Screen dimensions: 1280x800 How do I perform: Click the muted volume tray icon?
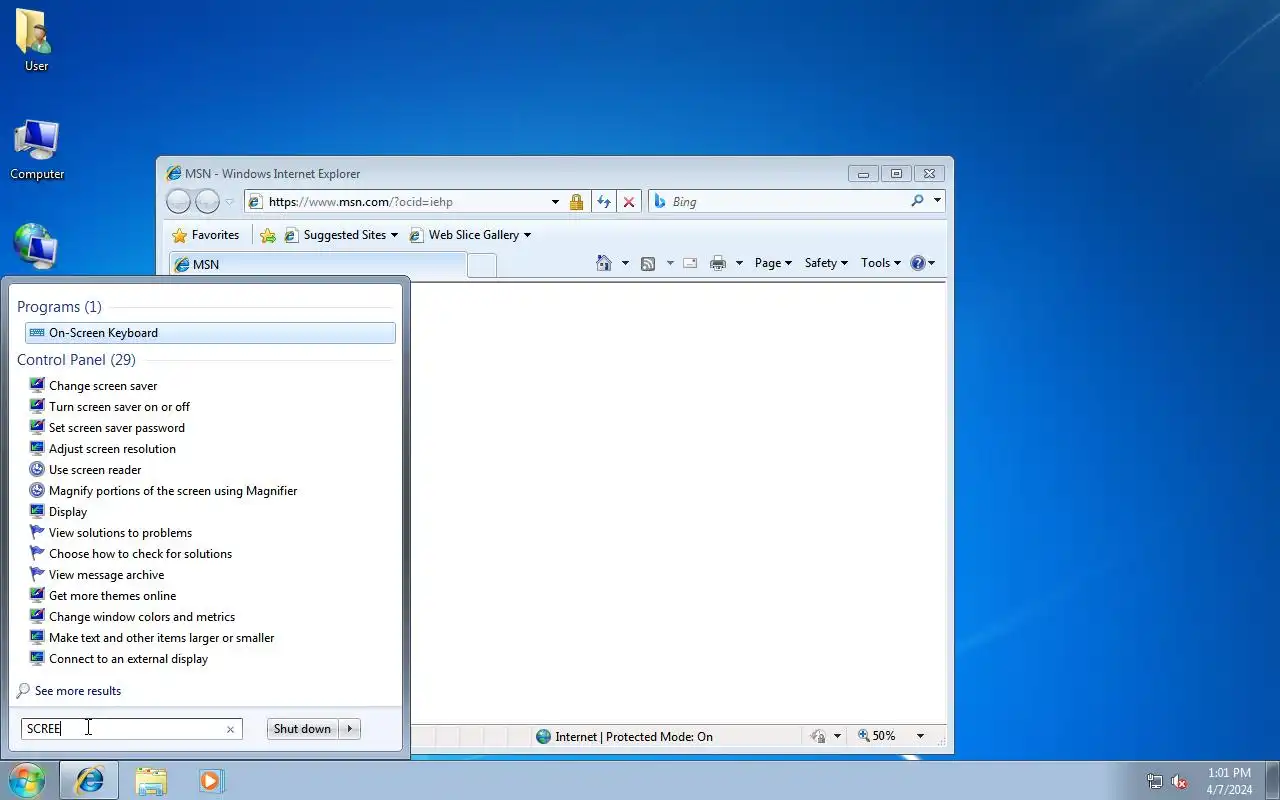click(x=1180, y=781)
